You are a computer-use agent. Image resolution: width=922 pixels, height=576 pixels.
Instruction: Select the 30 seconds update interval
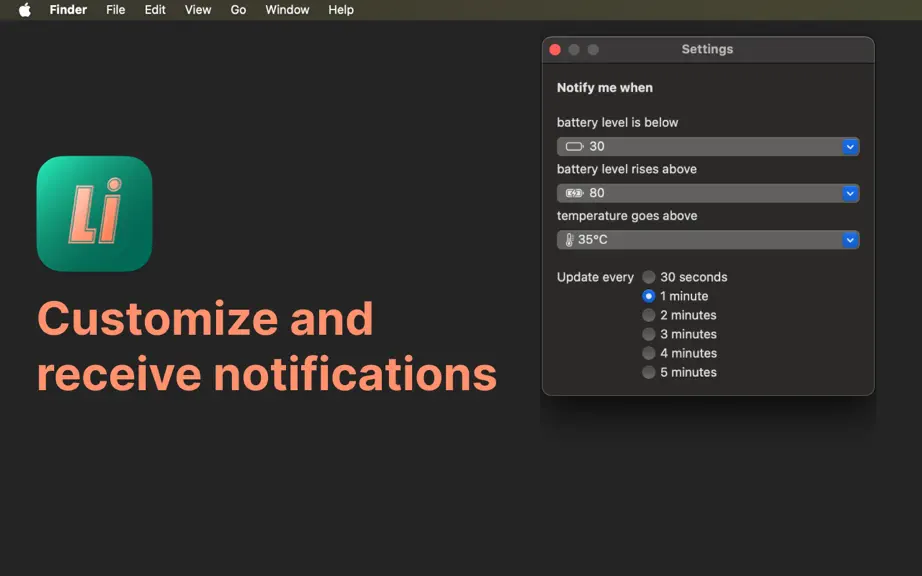pyautogui.click(x=649, y=277)
